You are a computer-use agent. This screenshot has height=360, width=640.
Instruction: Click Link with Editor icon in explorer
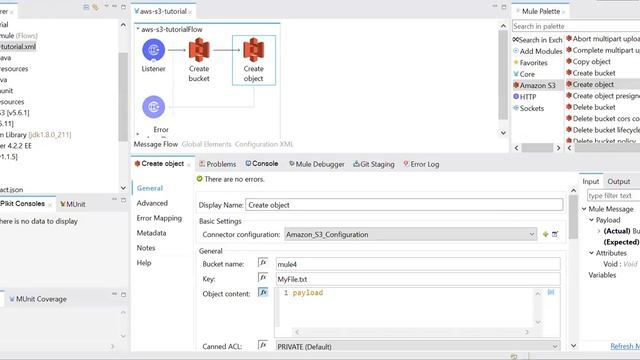[95, 7]
